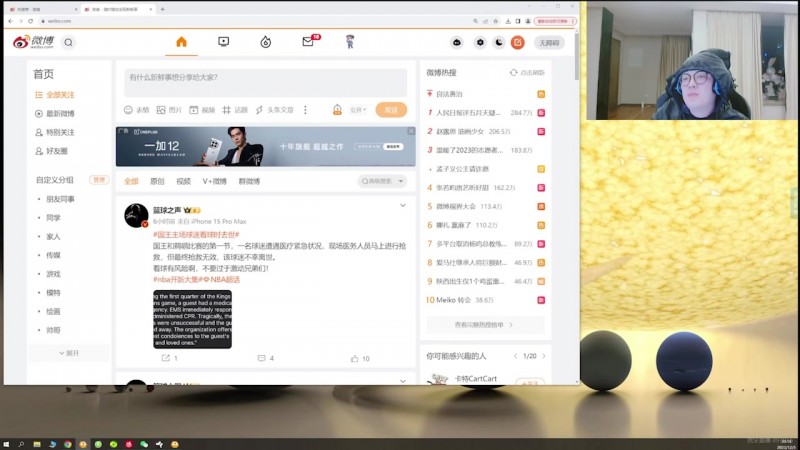800x450 pixels.
Task: Open the 公开 visibility dropdown
Action: [358, 110]
